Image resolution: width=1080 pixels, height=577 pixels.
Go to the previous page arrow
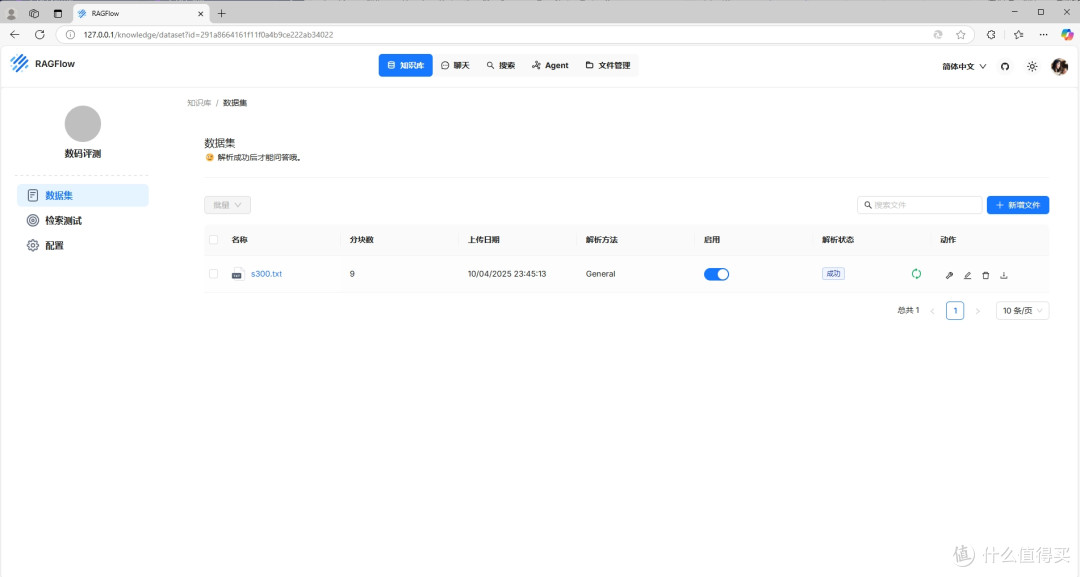coord(933,311)
